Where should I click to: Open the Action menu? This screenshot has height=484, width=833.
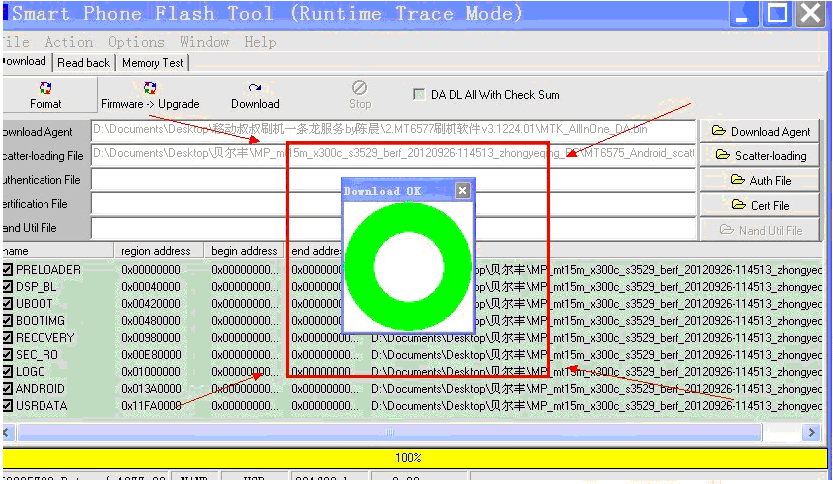pyautogui.click(x=69, y=42)
